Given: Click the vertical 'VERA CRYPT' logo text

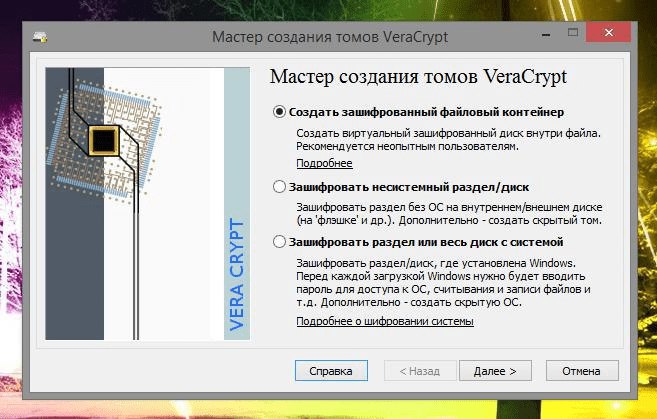Looking at the screenshot, I should [237, 274].
